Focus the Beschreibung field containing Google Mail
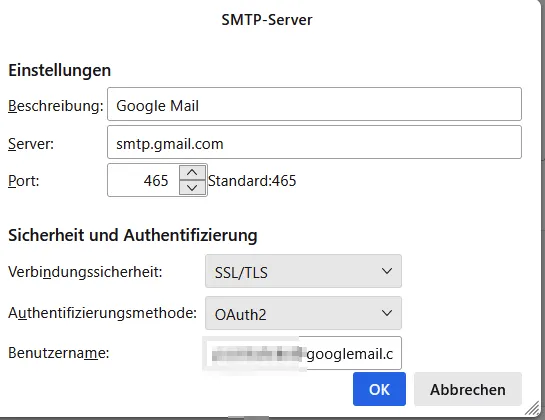The image size is (545, 420). point(314,104)
